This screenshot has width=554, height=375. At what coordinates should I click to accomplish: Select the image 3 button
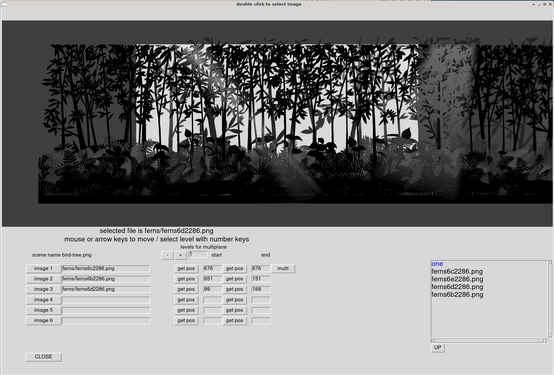[43, 289]
